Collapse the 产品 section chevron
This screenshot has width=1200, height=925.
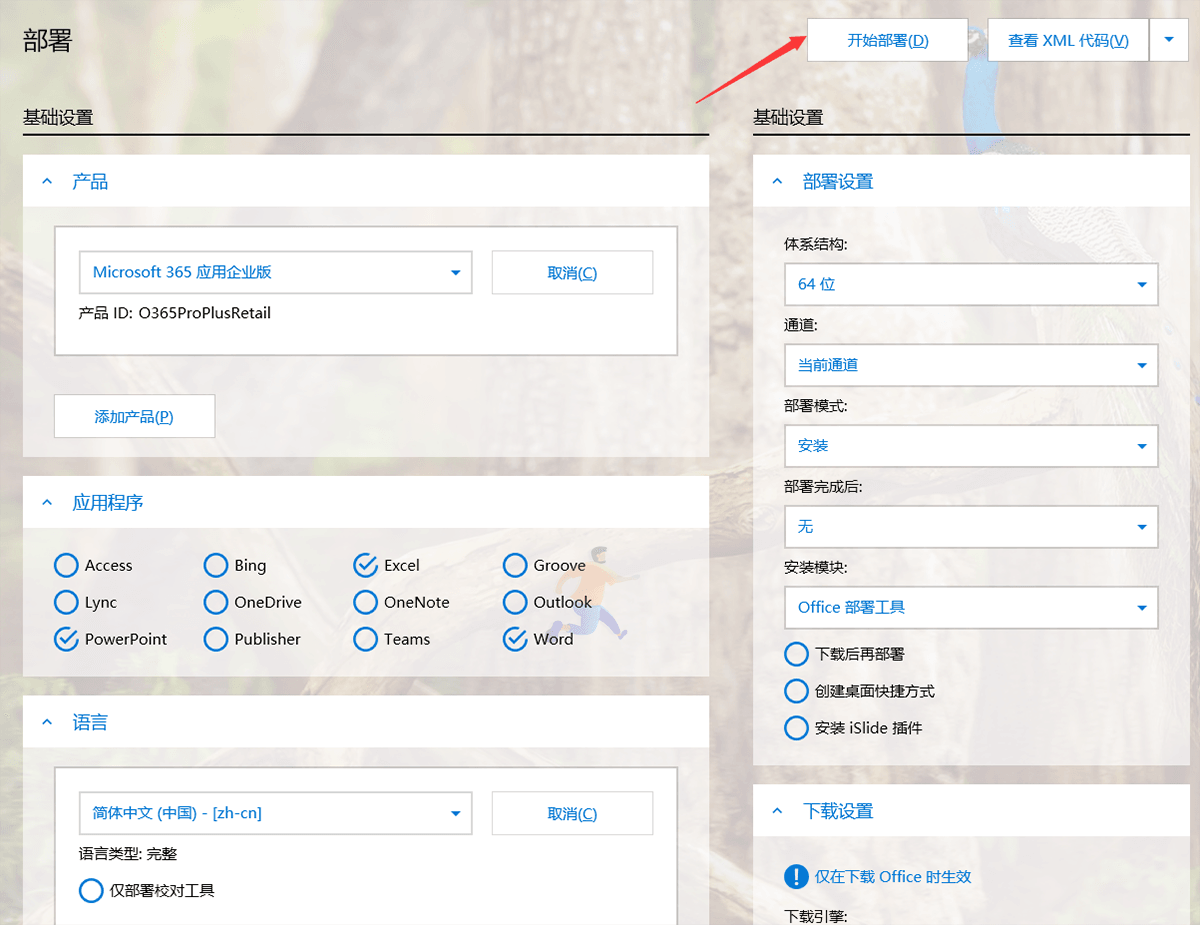click(x=48, y=182)
